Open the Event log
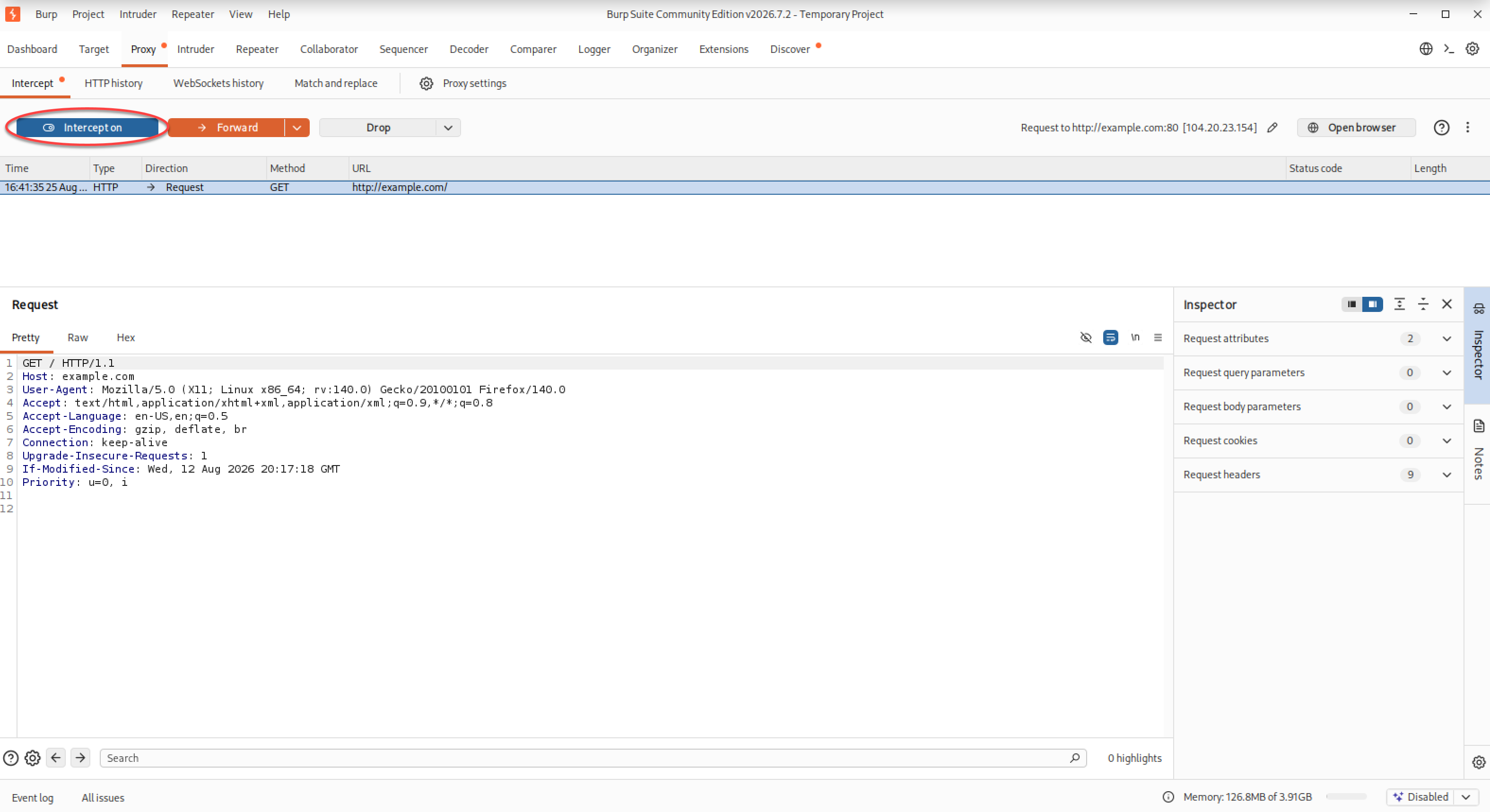Screen dimensions: 1490x812 (32, 798)
